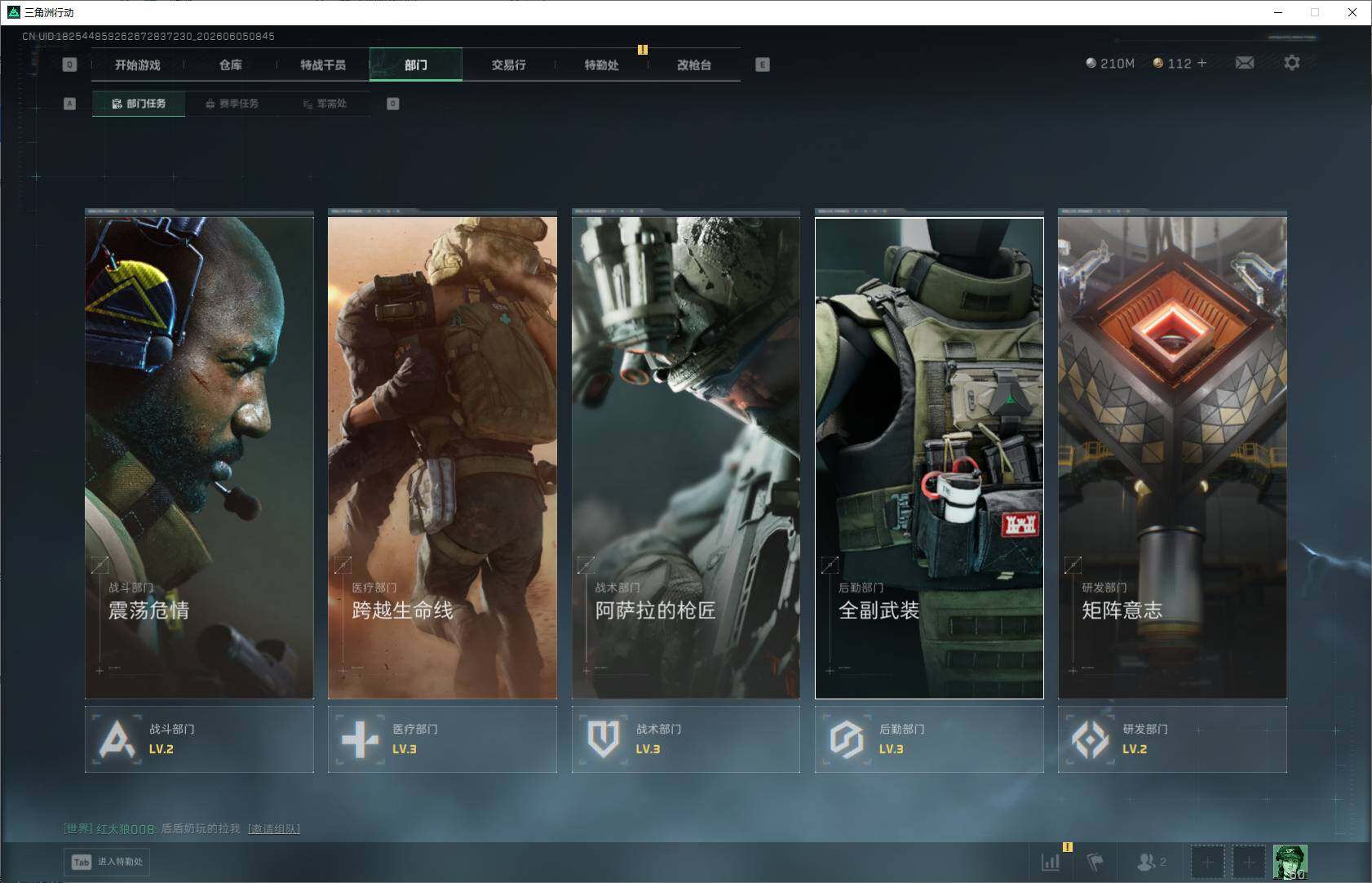
Task: Click the small corner icon on 矩阵意志 card
Action: 1073,564
